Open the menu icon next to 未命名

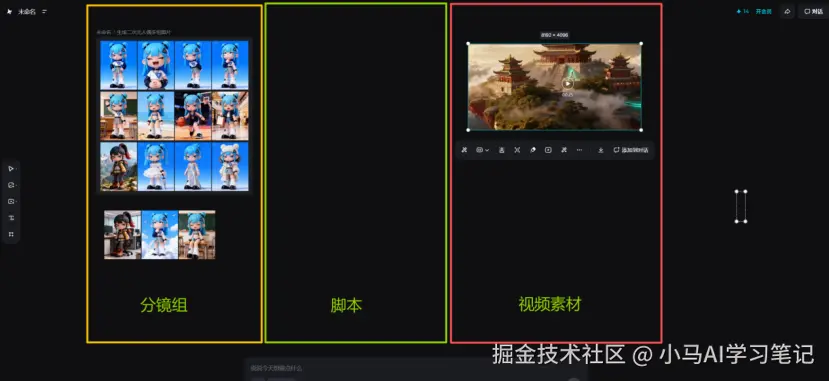(x=44, y=12)
